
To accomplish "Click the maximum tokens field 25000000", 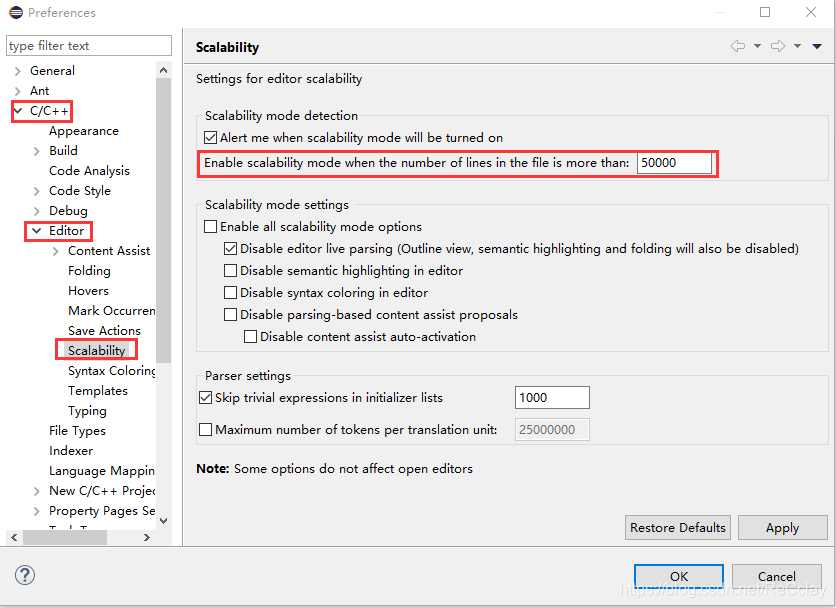I will pyautogui.click(x=552, y=429).
